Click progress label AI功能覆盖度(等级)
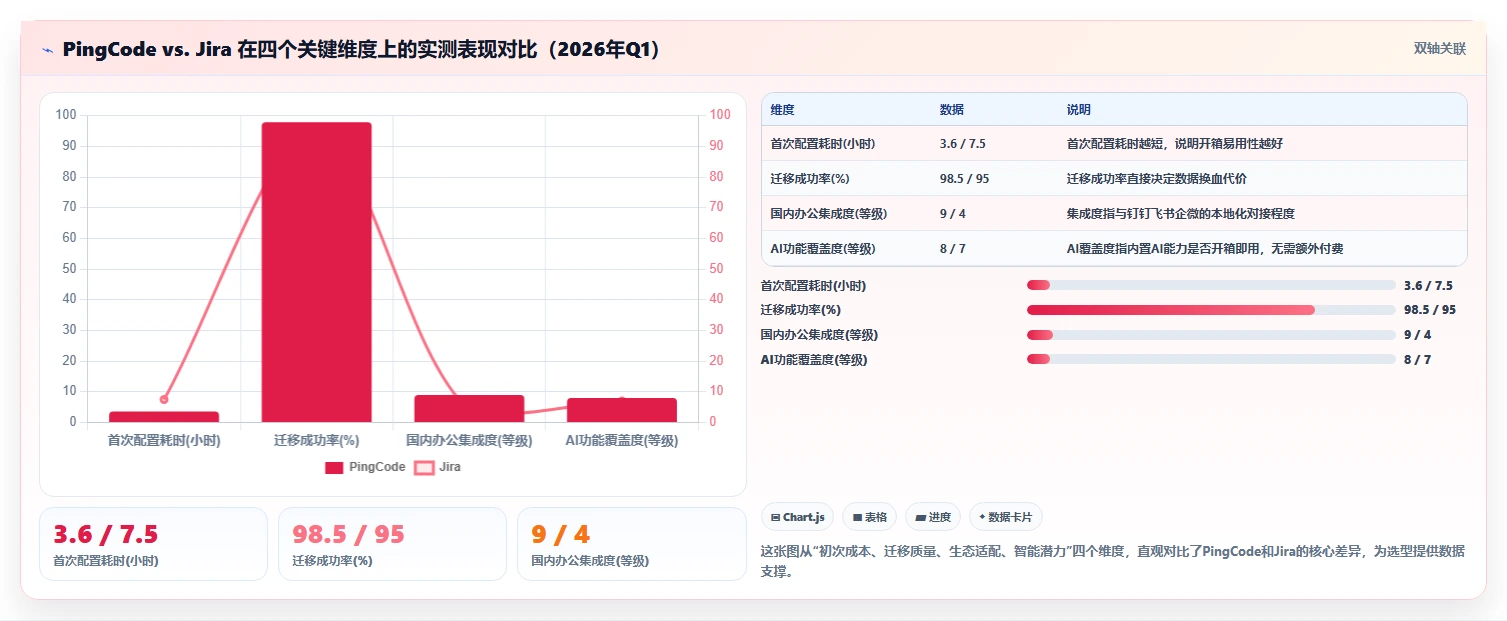This screenshot has height=621, width=1507. (814, 359)
